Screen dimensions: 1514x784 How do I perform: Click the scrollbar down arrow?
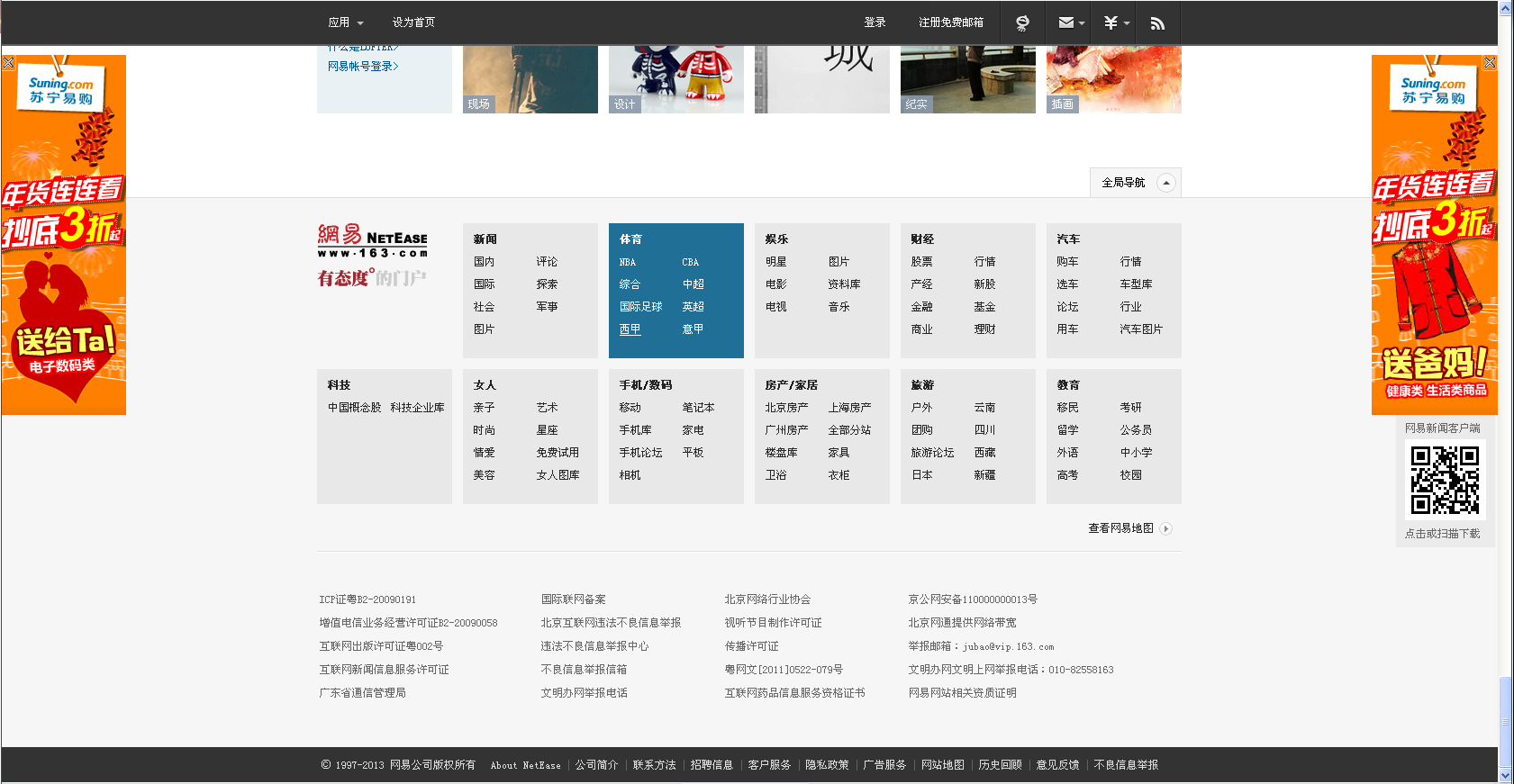(x=1506, y=775)
